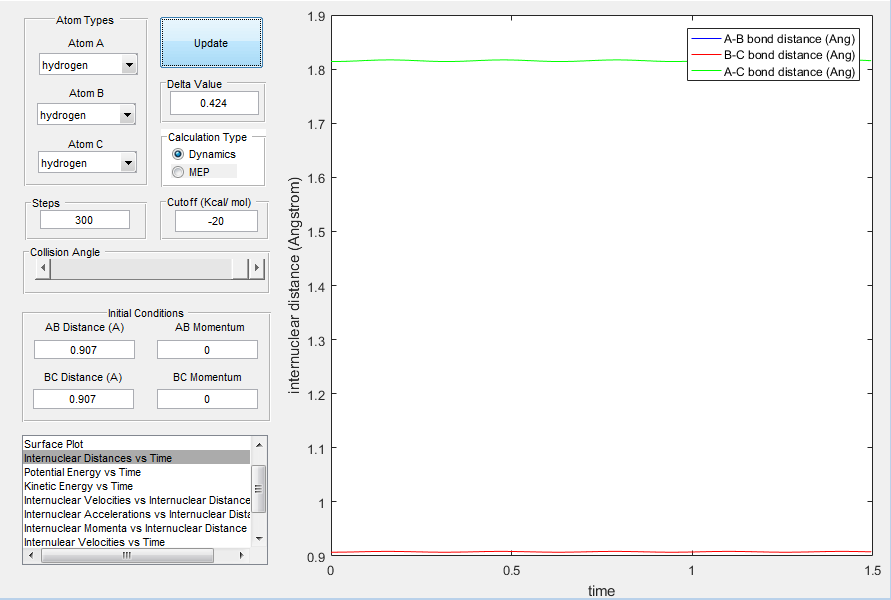Select Internuclear Momenta vs Internuclear Distance
The image size is (891, 600).
pos(136,528)
